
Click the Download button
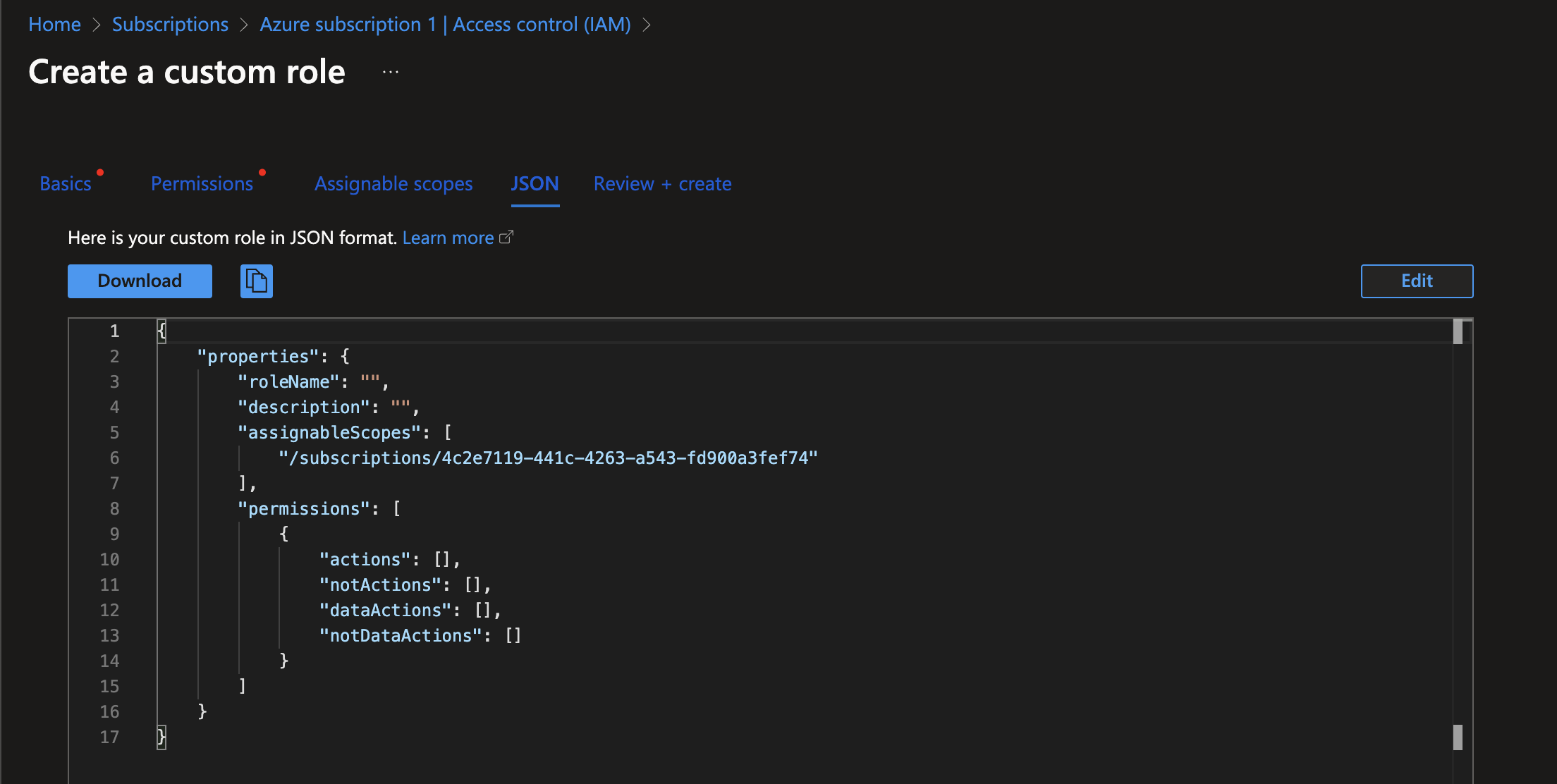140,281
